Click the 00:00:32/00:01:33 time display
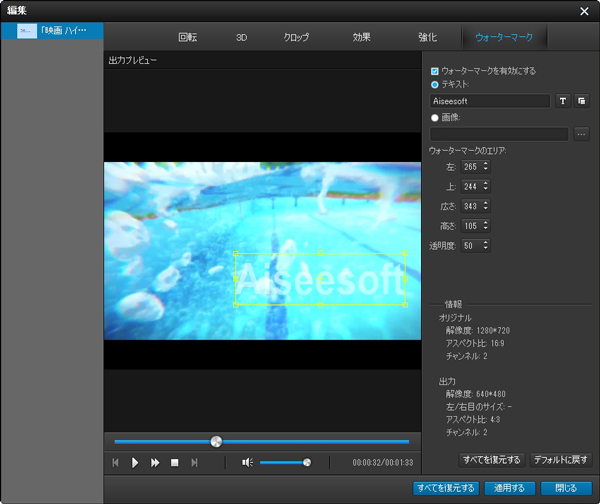Screen dimensions: 600x504 tap(383, 463)
